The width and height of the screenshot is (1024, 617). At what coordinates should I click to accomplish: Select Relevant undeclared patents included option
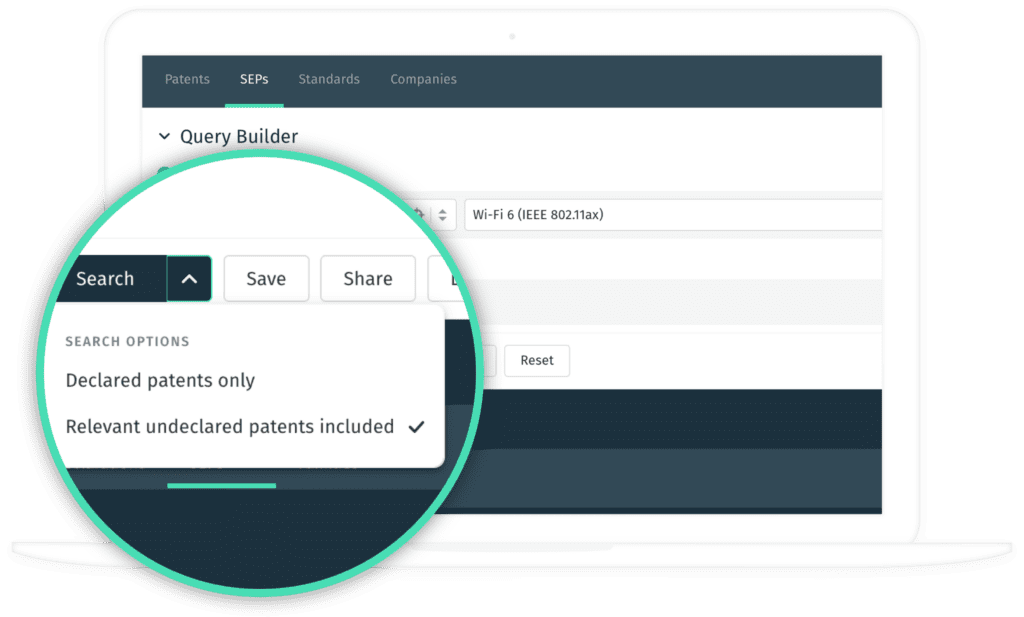[245, 426]
